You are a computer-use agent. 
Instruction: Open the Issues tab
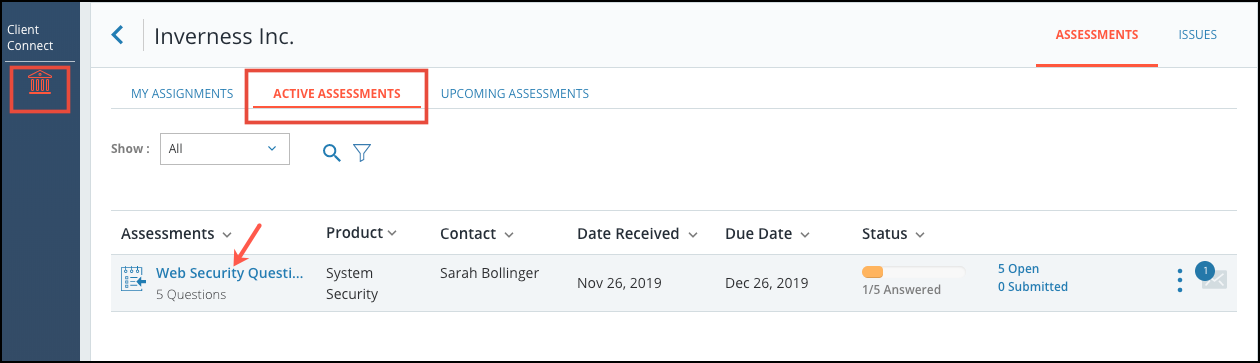click(x=1197, y=35)
